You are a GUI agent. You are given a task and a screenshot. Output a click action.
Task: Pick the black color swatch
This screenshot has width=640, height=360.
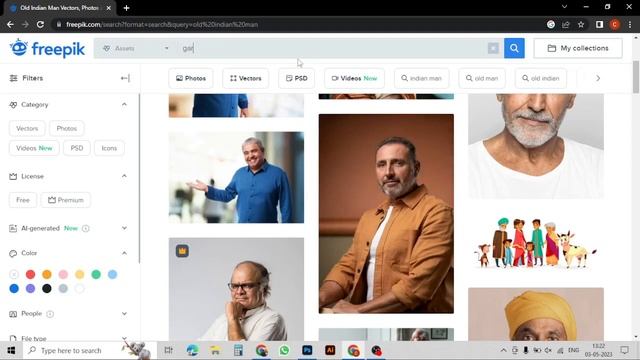coord(47,289)
